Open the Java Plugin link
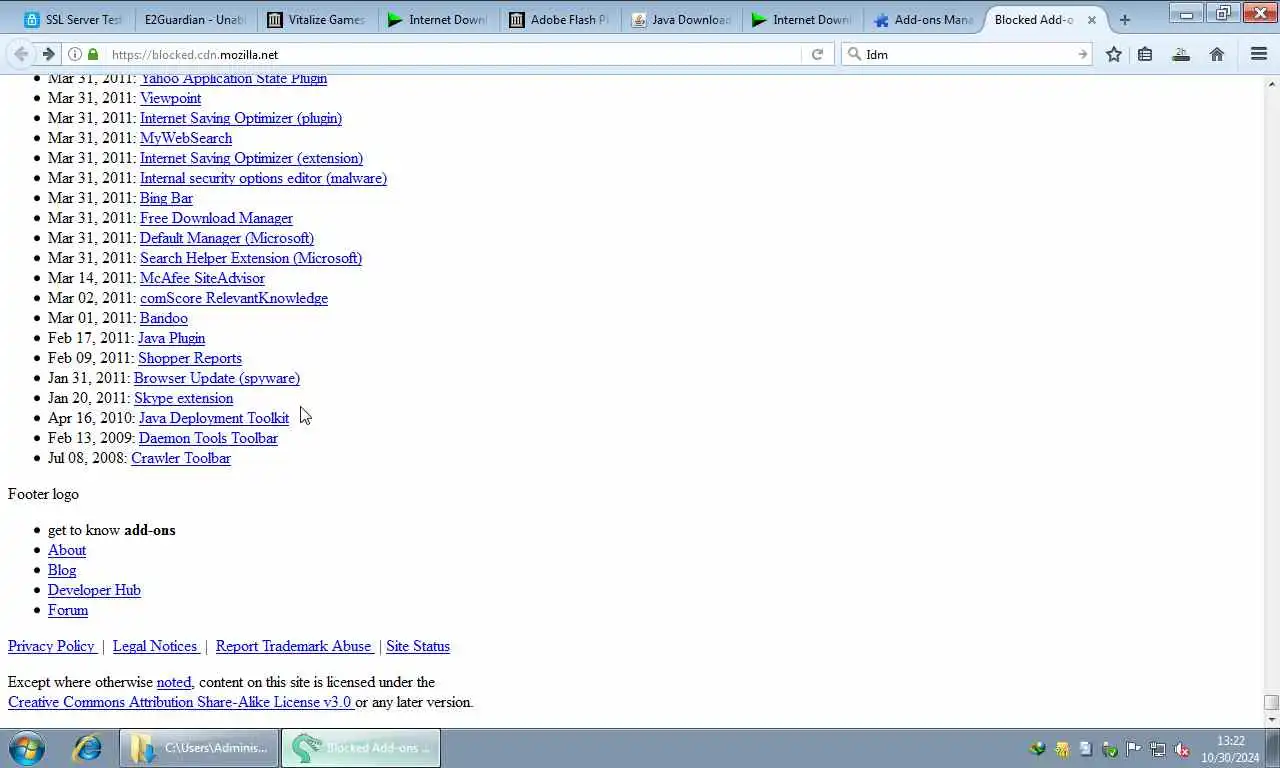Viewport: 1280px width, 768px height. [x=171, y=338]
